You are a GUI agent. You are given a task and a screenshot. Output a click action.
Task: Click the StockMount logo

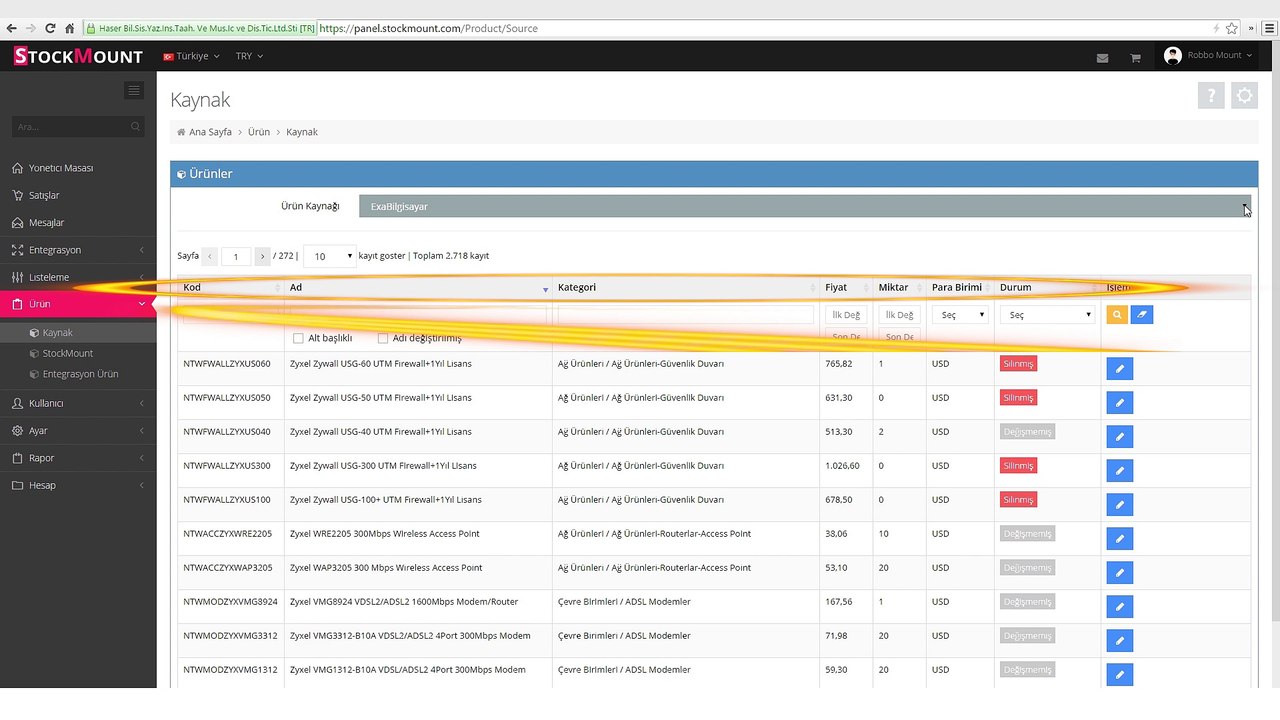pyautogui.click(x=78, y=56)
